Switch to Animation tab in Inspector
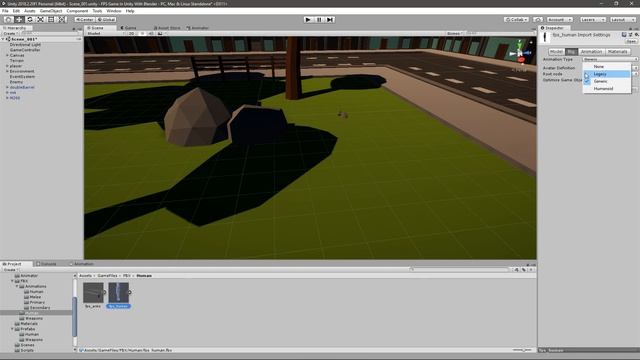The image size is (640, 360). click(591, 51)
